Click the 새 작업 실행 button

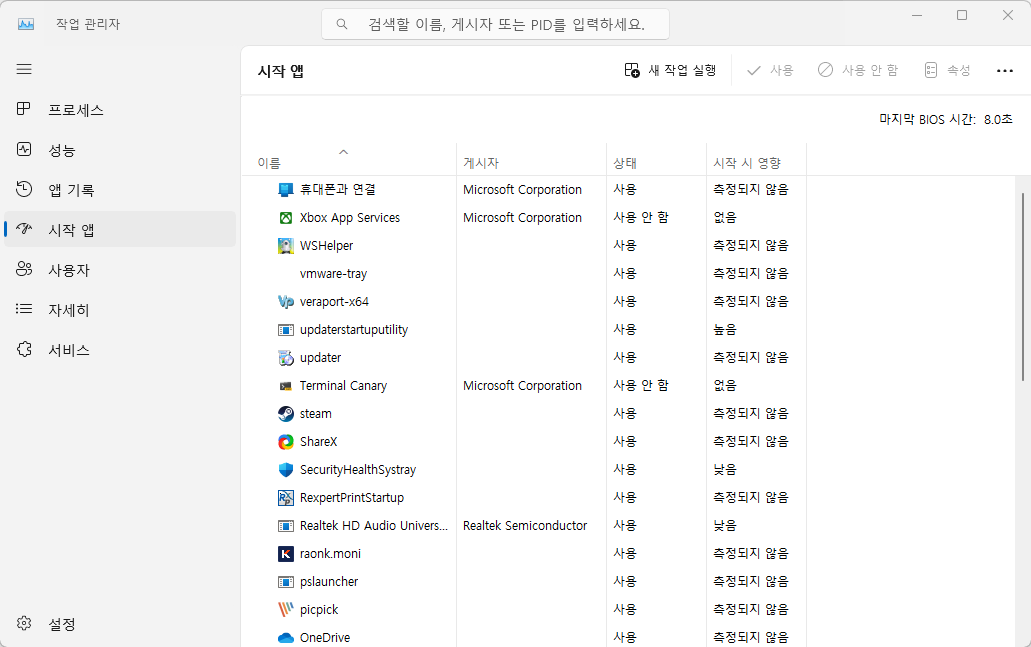tap(669, 69)
